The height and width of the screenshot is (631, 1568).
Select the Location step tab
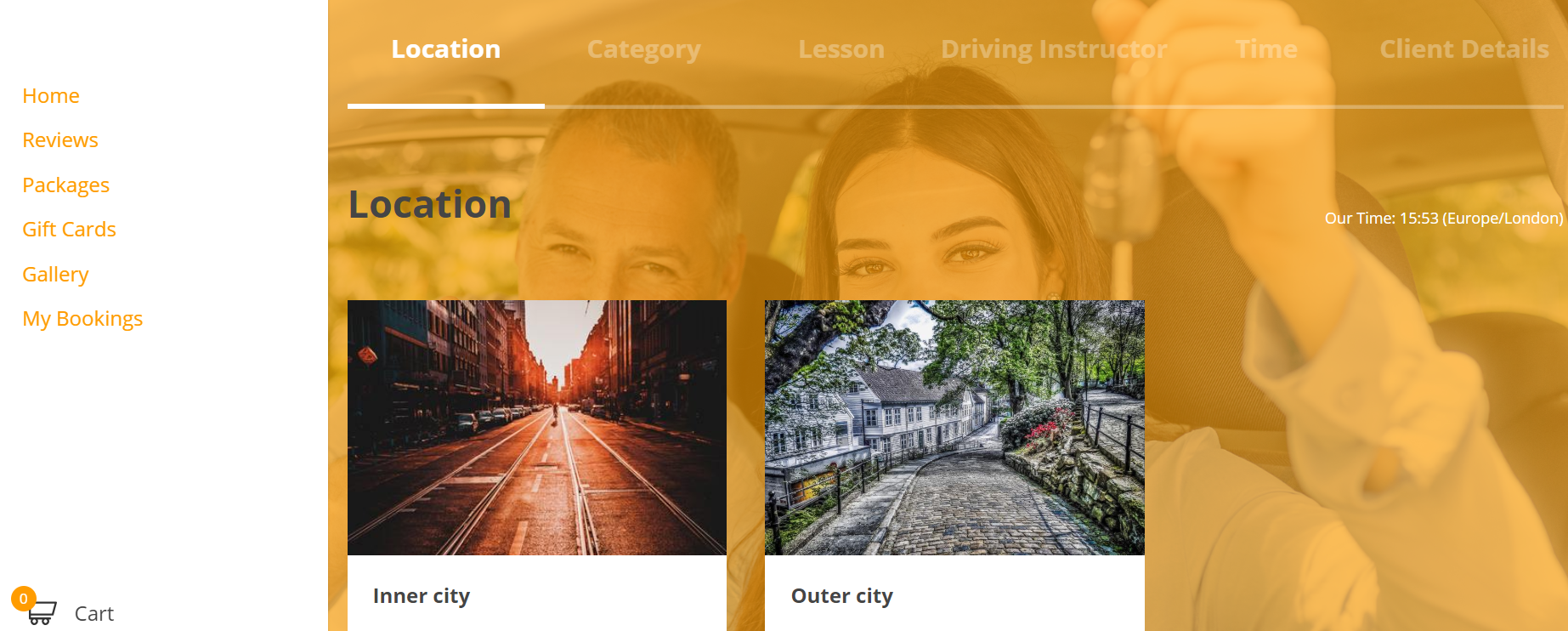point(446,49)
